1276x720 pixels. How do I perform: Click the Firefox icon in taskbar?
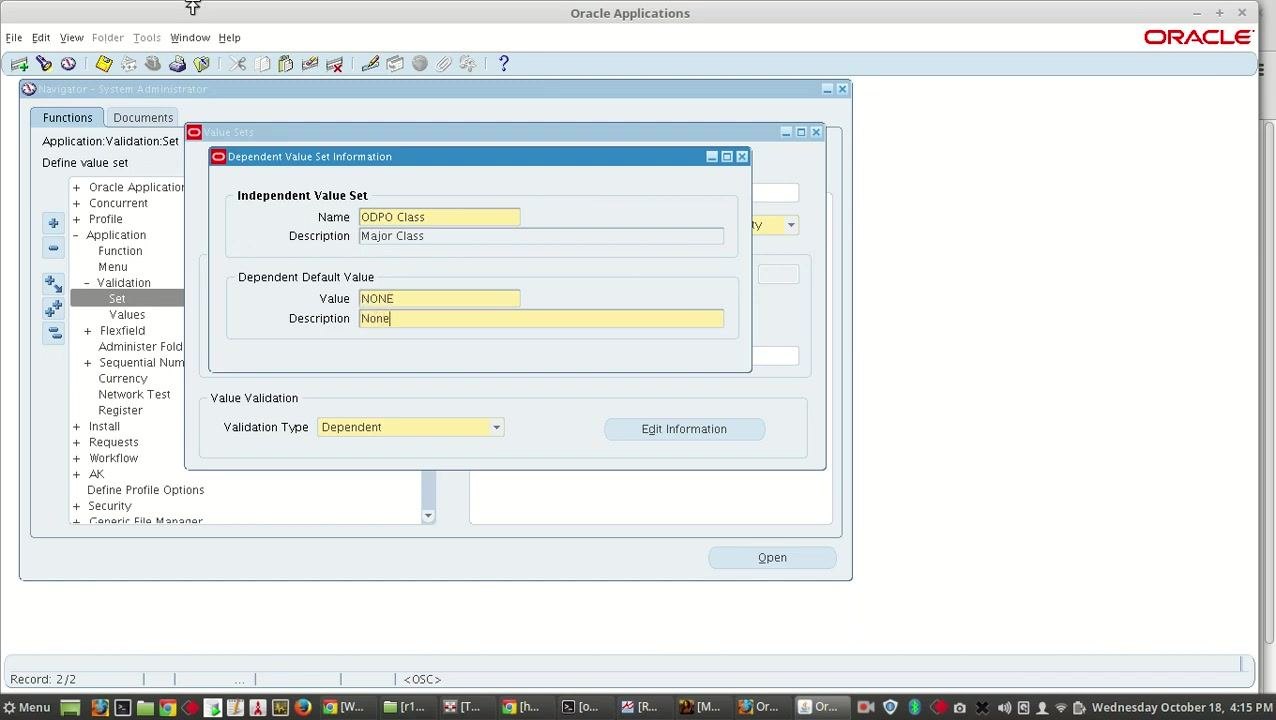[303, 707]
